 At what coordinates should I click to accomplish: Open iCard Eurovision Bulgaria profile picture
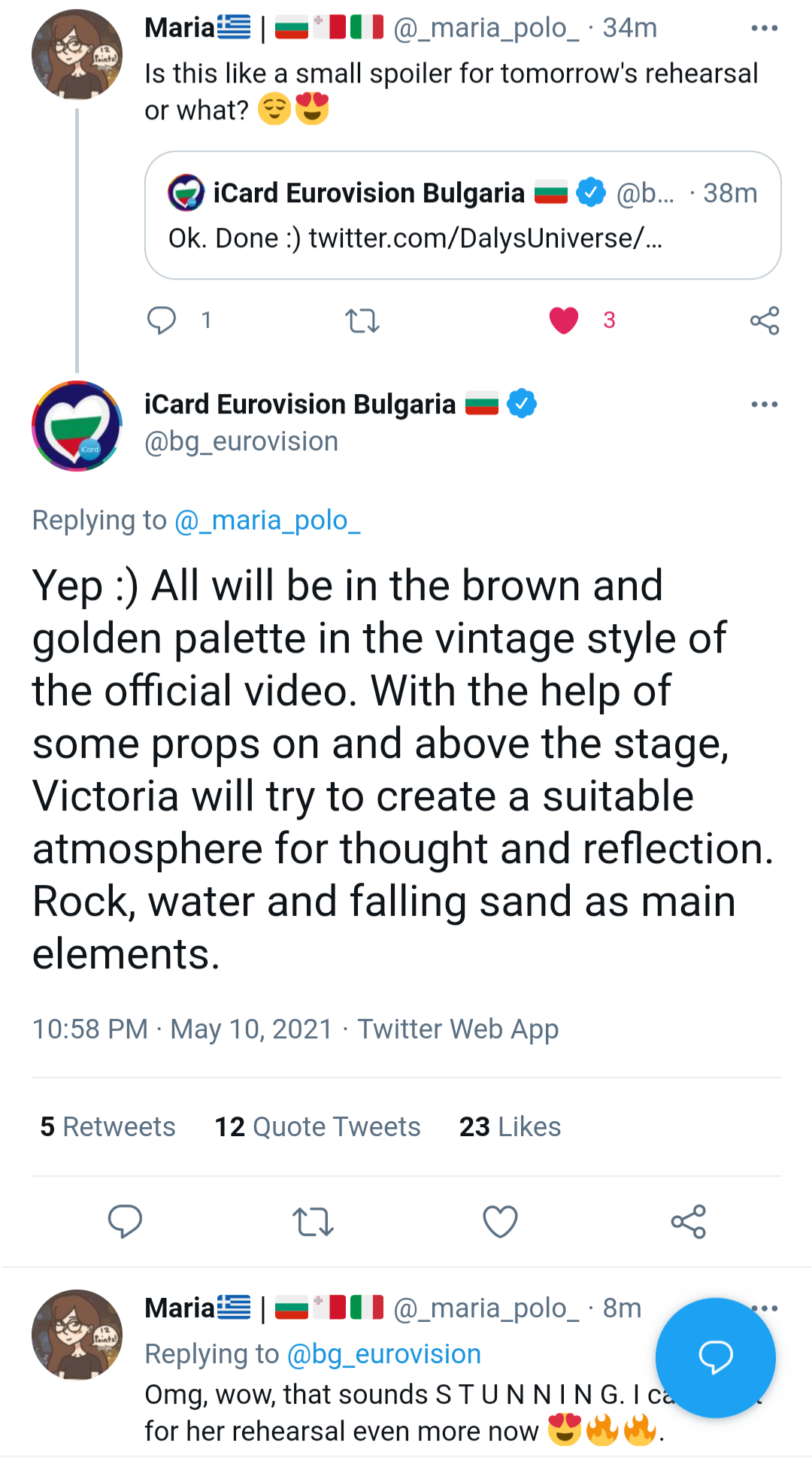(x=77, y=426)
